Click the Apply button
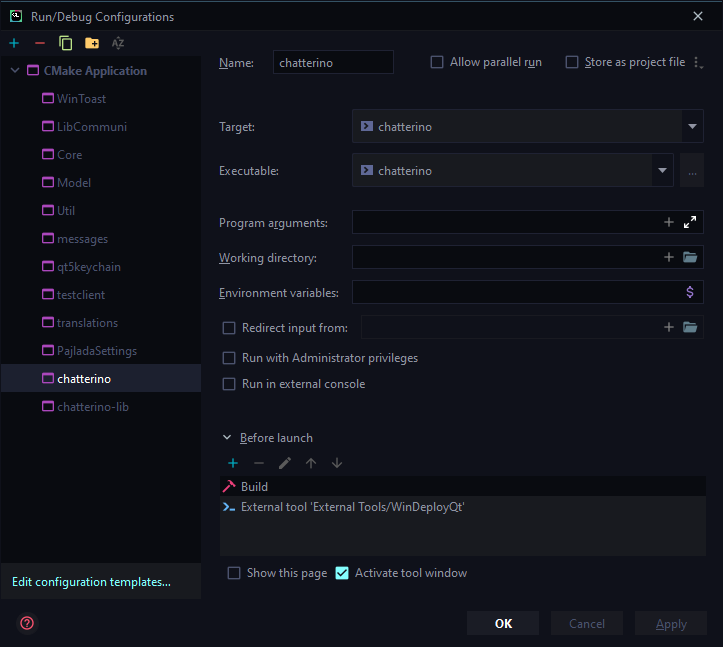This screenshot has width=723, height=647. coord(671,623)
